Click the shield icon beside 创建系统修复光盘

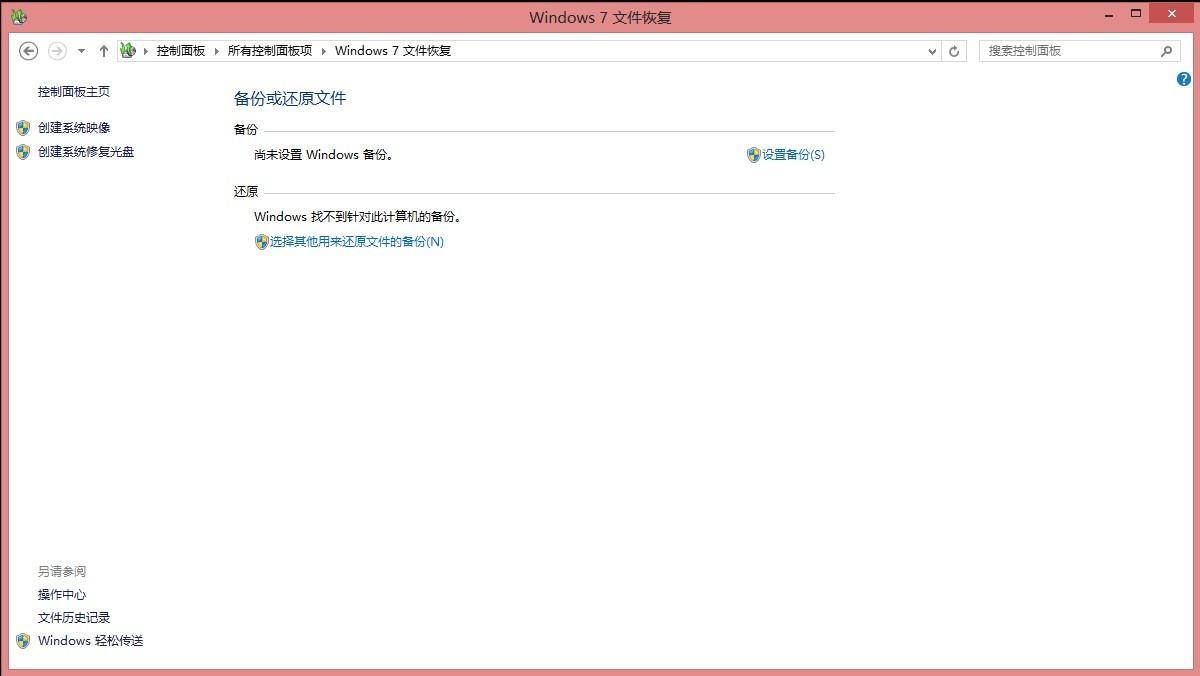[23, 152]
